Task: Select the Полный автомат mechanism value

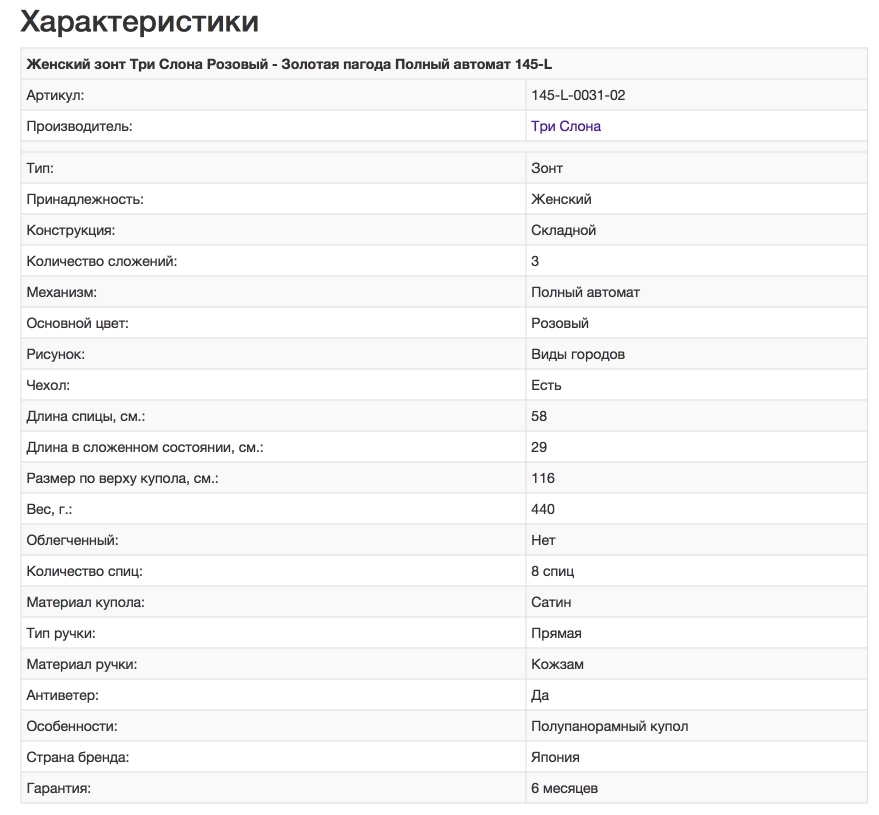Action: tap(585, 293)
